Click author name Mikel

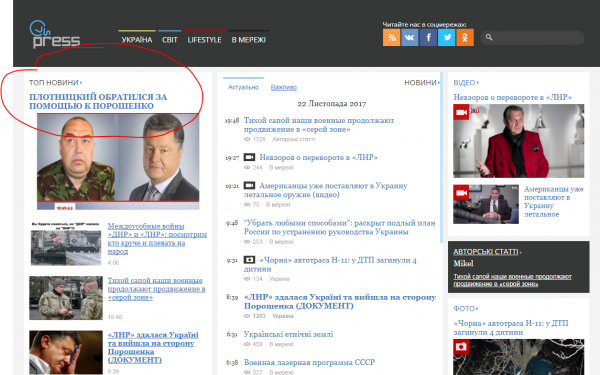coord(463,263)
